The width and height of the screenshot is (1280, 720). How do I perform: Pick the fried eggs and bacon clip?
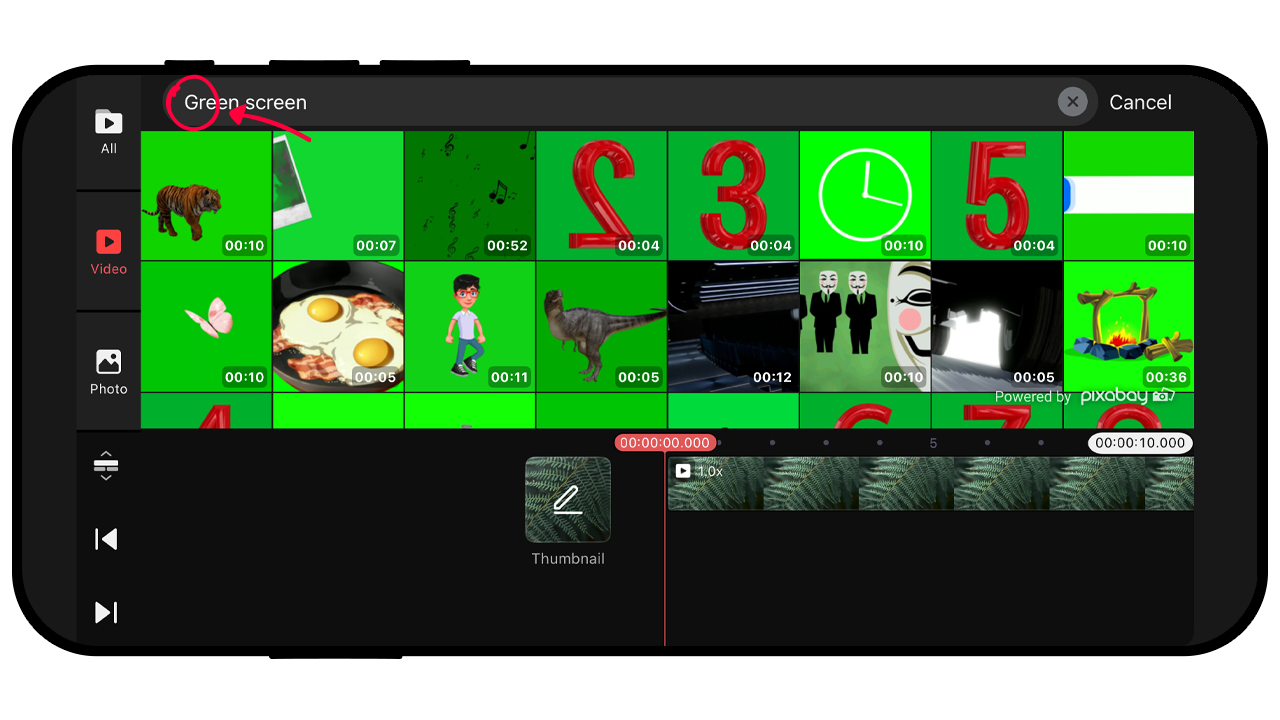pos(338,327)
